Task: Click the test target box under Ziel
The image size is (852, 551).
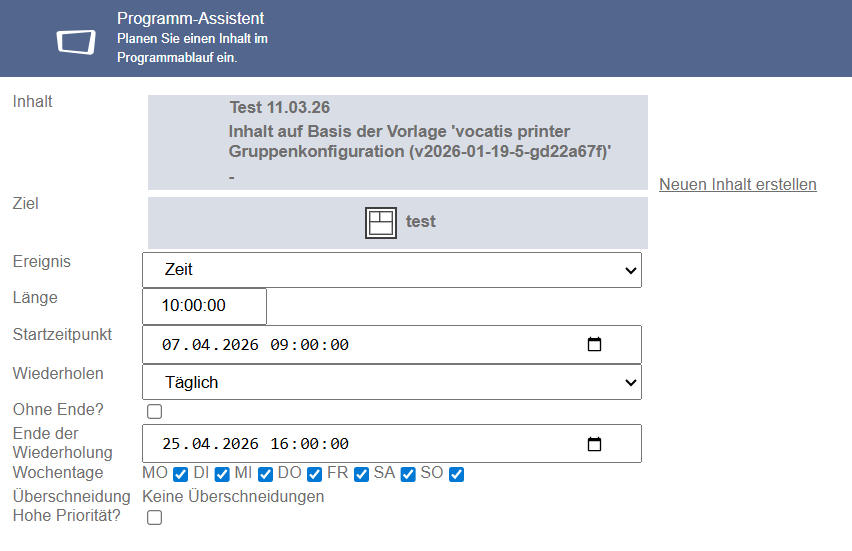Action: click(x=398, y=223)
